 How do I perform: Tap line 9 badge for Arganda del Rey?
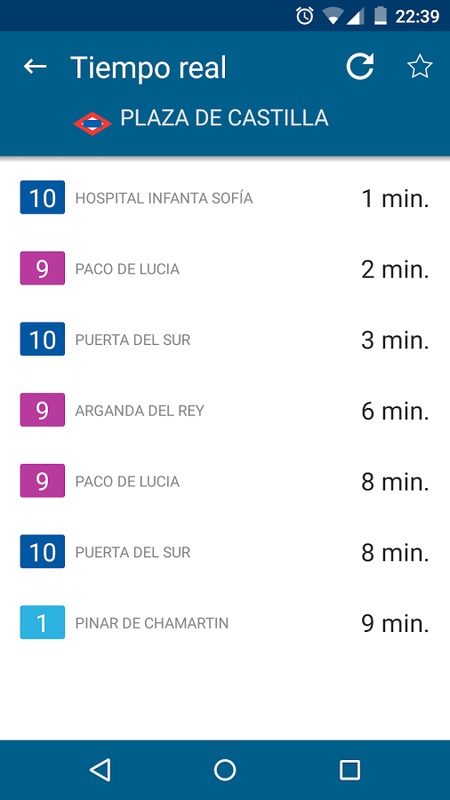(x=42, y=410)
